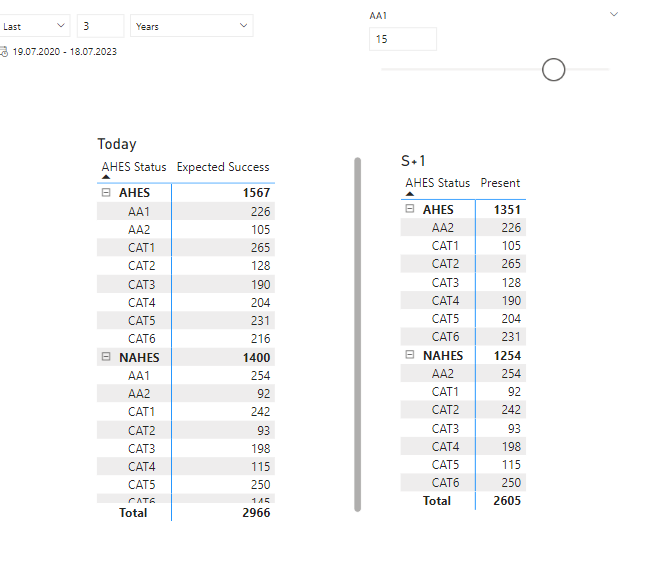Sort S+1 table by AHES Status header
This screenshot has width=646, height=570.
[438, 183]
